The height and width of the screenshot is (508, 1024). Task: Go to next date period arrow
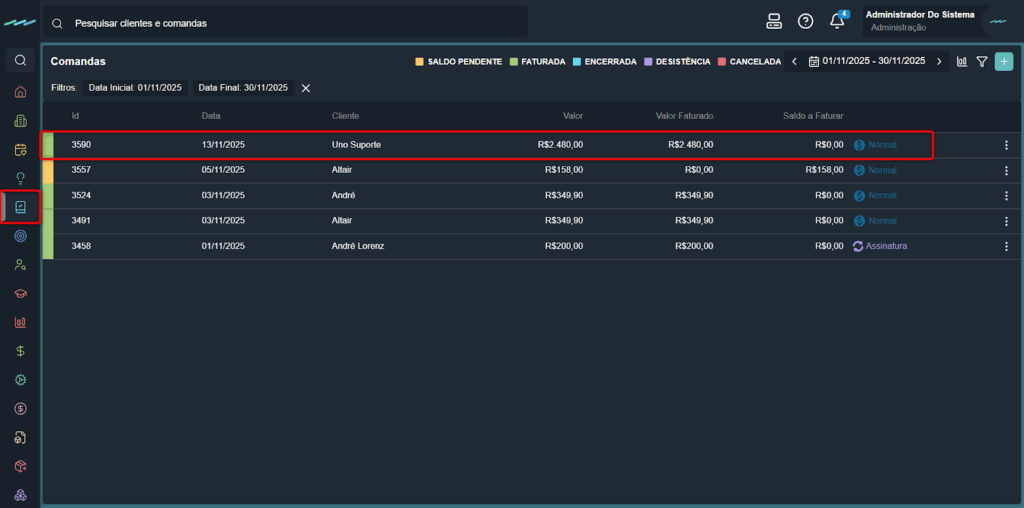click(x=939, y=62)
